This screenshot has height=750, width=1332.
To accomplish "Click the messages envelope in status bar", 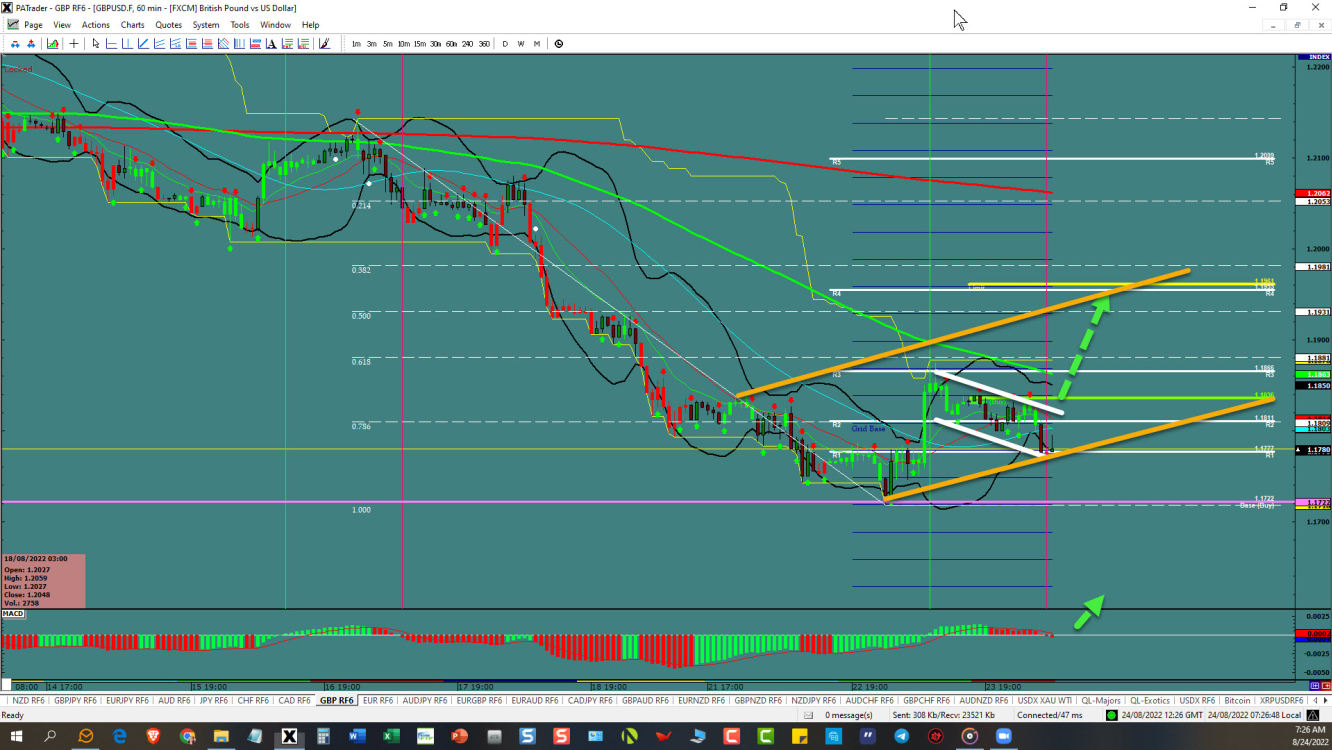I will point(808,715).
